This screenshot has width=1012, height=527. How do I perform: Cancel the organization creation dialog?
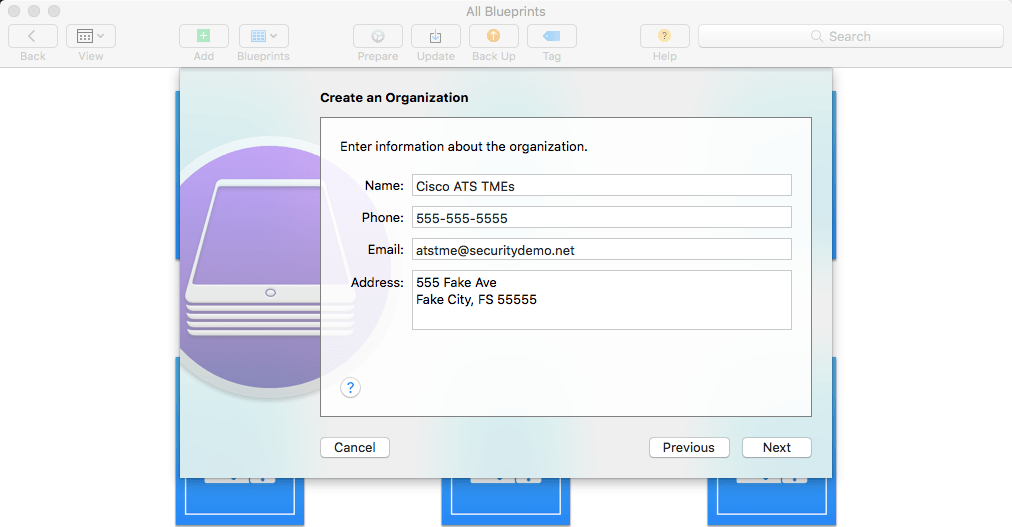[355, 448]
